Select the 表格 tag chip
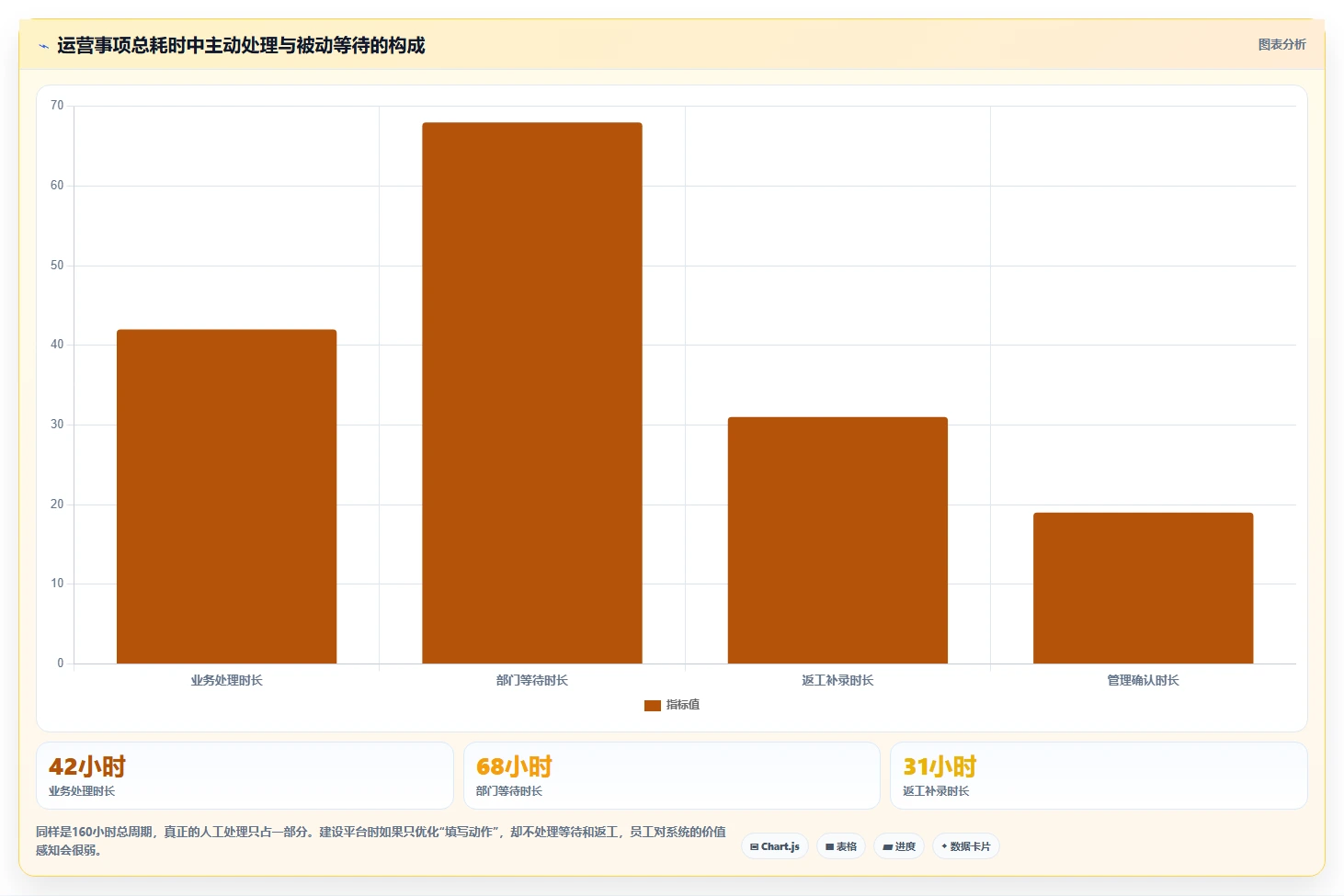This screenshot has height=896, width=1344. point(841,846)
